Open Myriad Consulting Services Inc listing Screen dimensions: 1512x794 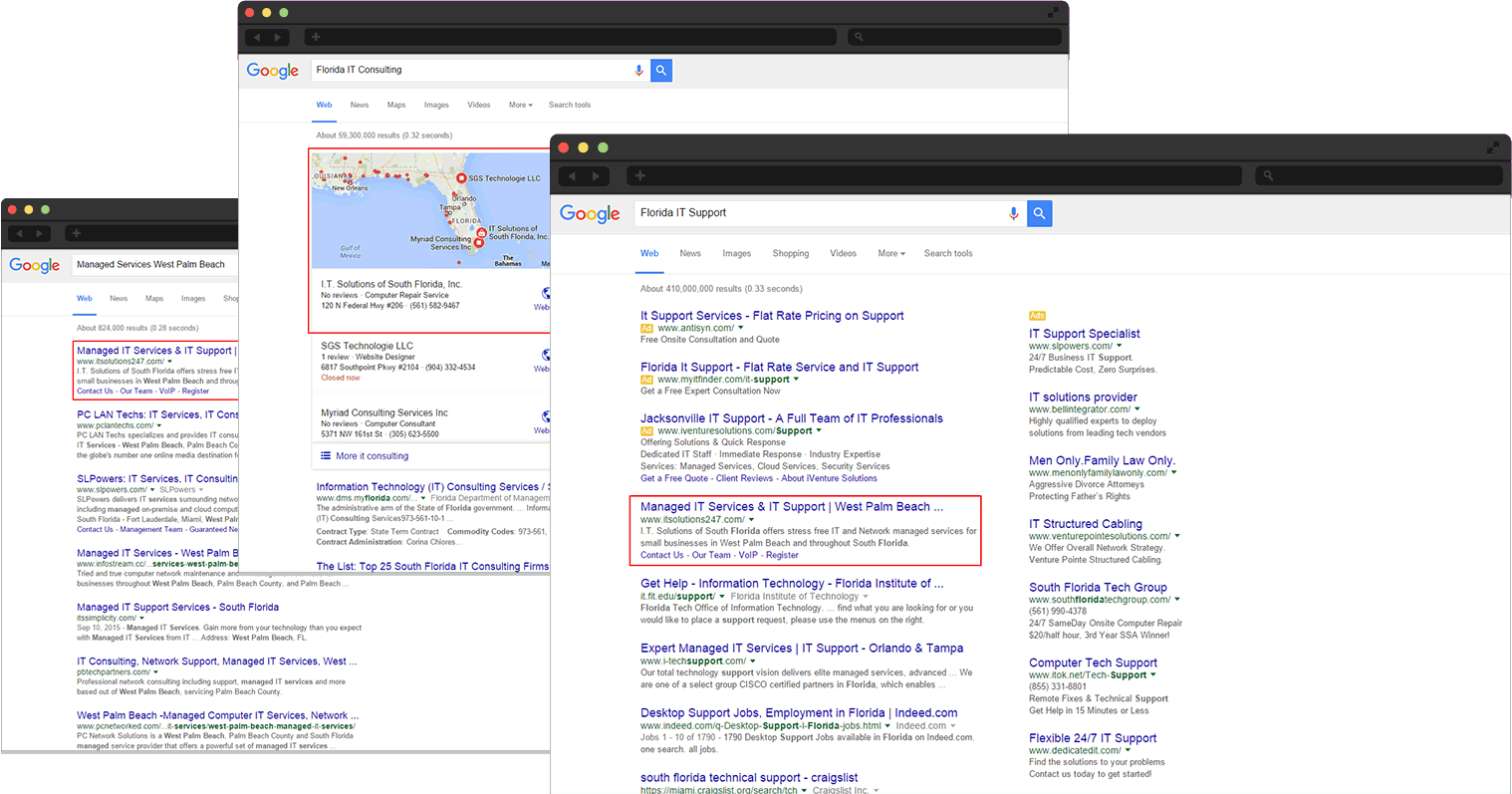[x=384, y=412]
